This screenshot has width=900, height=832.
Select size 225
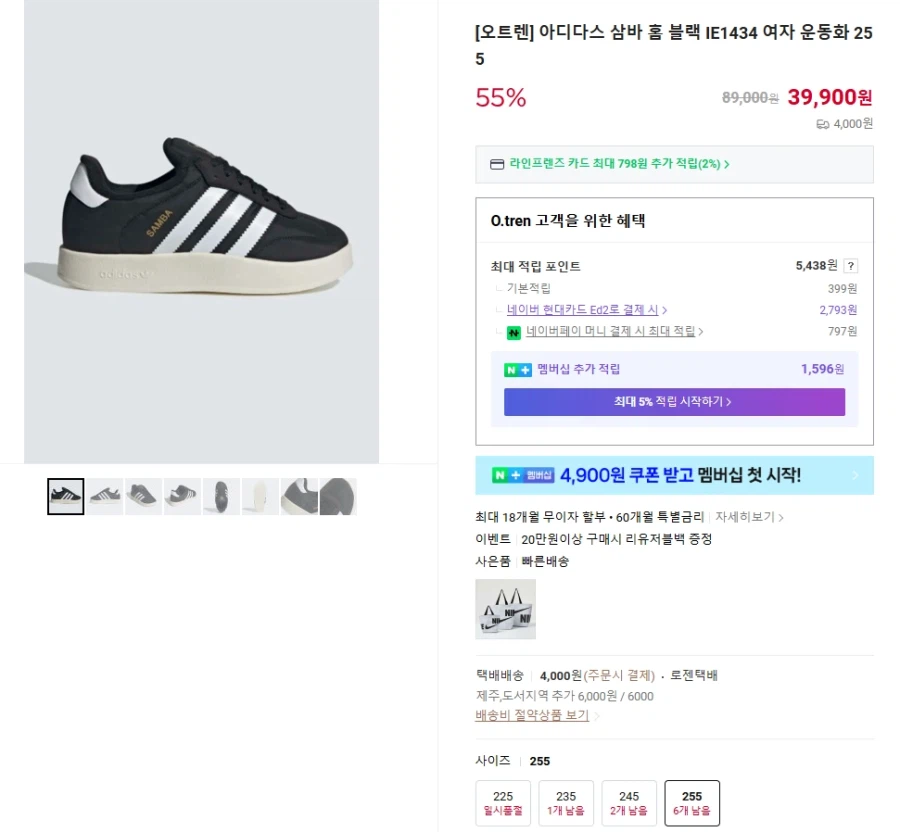(x=503, y=802)
